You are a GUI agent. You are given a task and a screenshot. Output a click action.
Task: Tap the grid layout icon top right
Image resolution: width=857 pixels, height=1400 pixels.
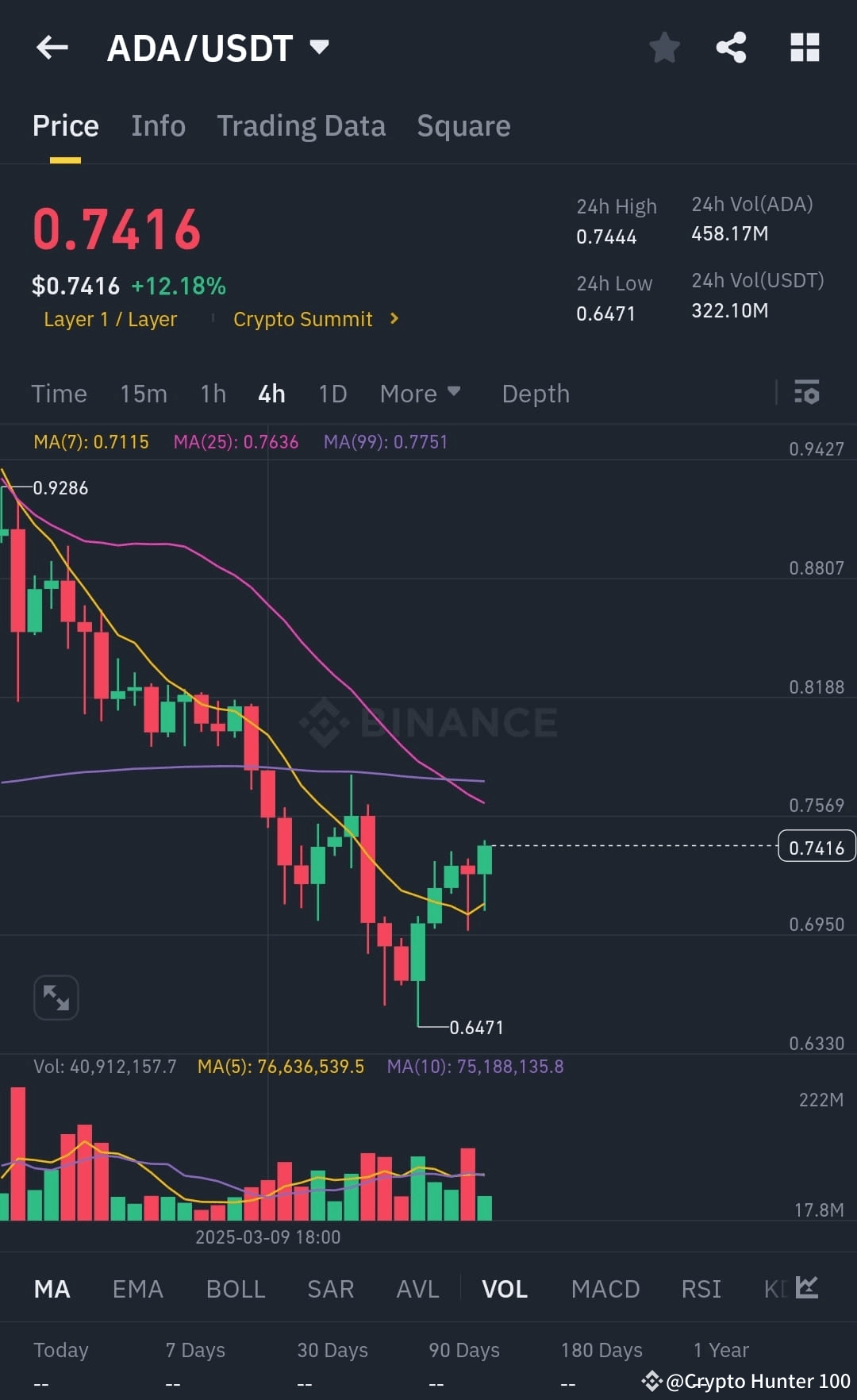point(805,48)
